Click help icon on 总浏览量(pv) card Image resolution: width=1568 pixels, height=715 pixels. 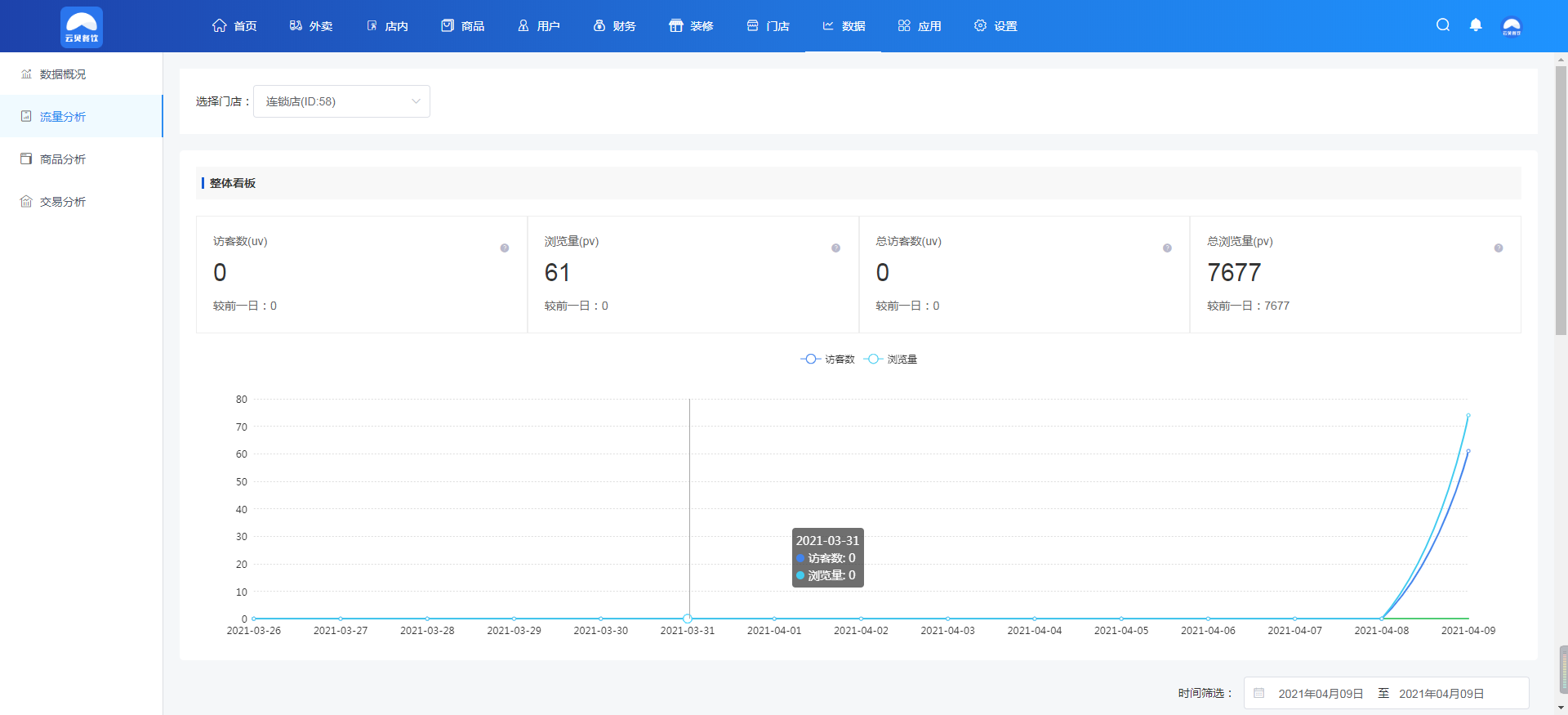(x=1499, y=248)
